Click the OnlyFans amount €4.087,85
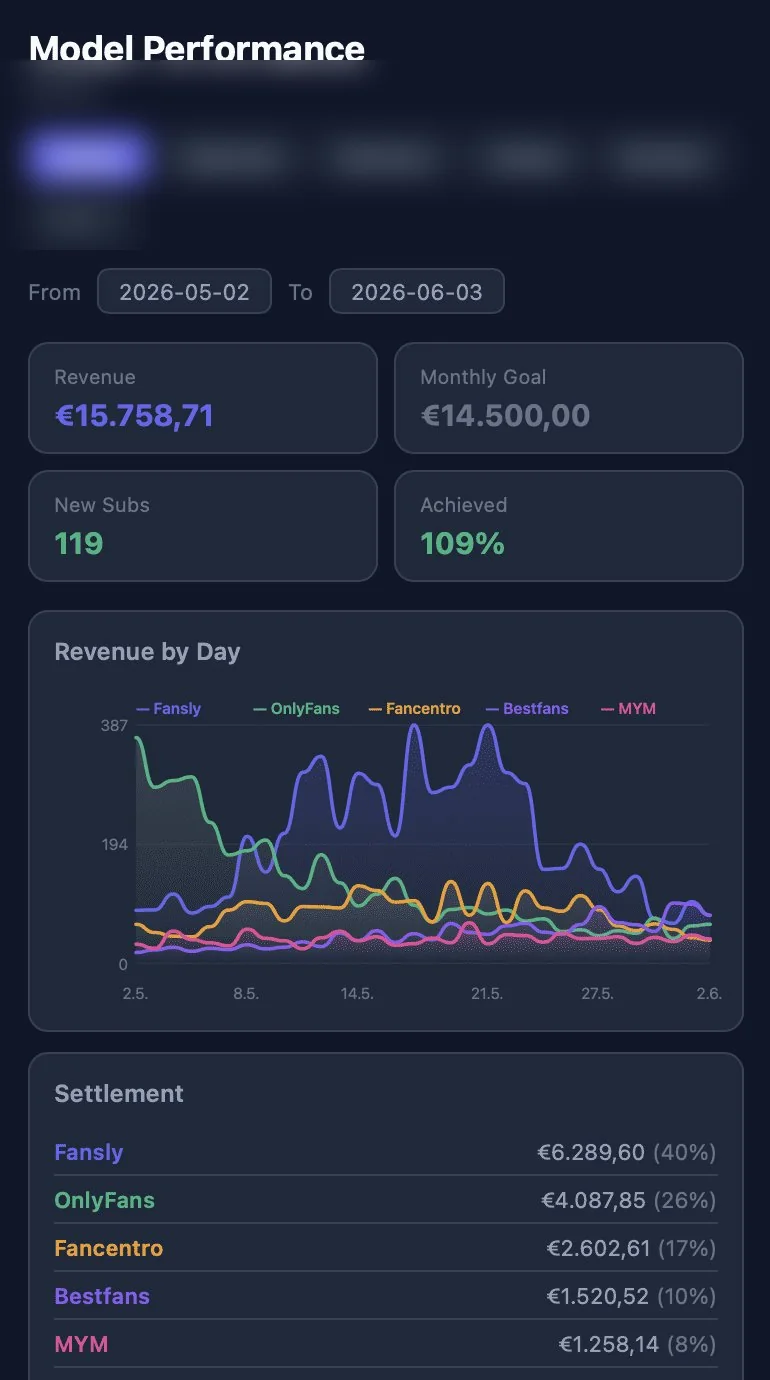 tap(594, 1200)
